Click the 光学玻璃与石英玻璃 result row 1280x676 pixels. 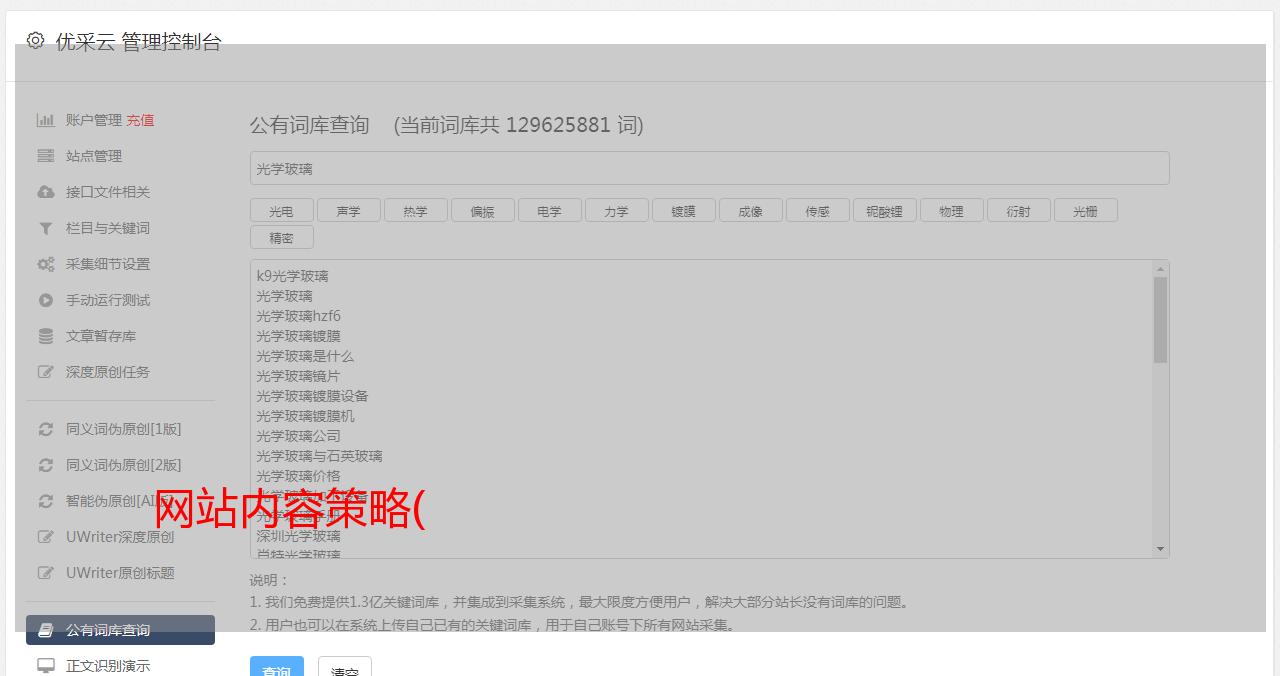click(319, 456)
